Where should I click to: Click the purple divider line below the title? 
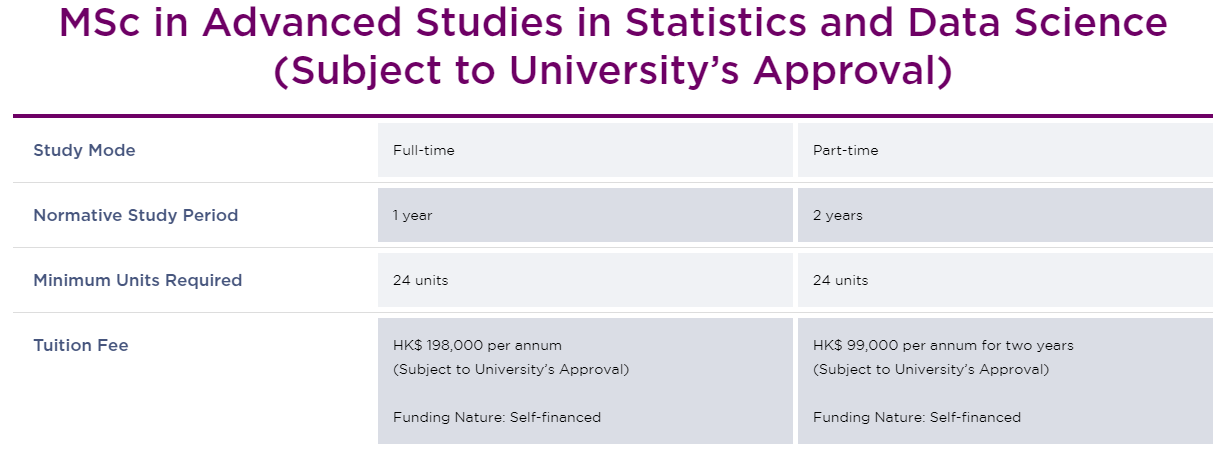click(612, 116)
